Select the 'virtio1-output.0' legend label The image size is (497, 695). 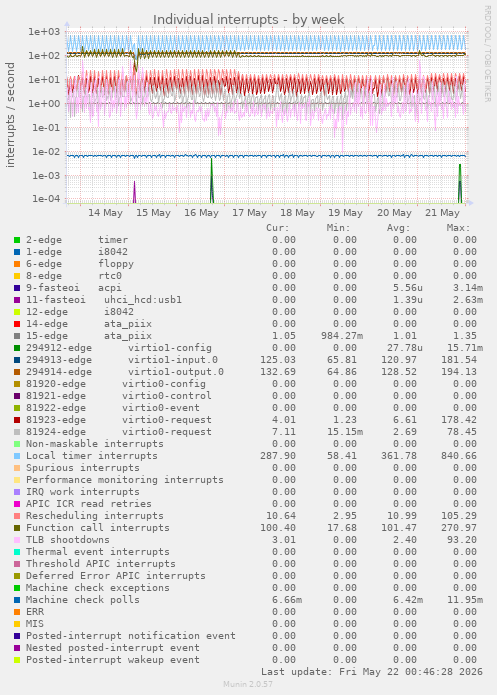pyautogui.click(x=176, y=372)
